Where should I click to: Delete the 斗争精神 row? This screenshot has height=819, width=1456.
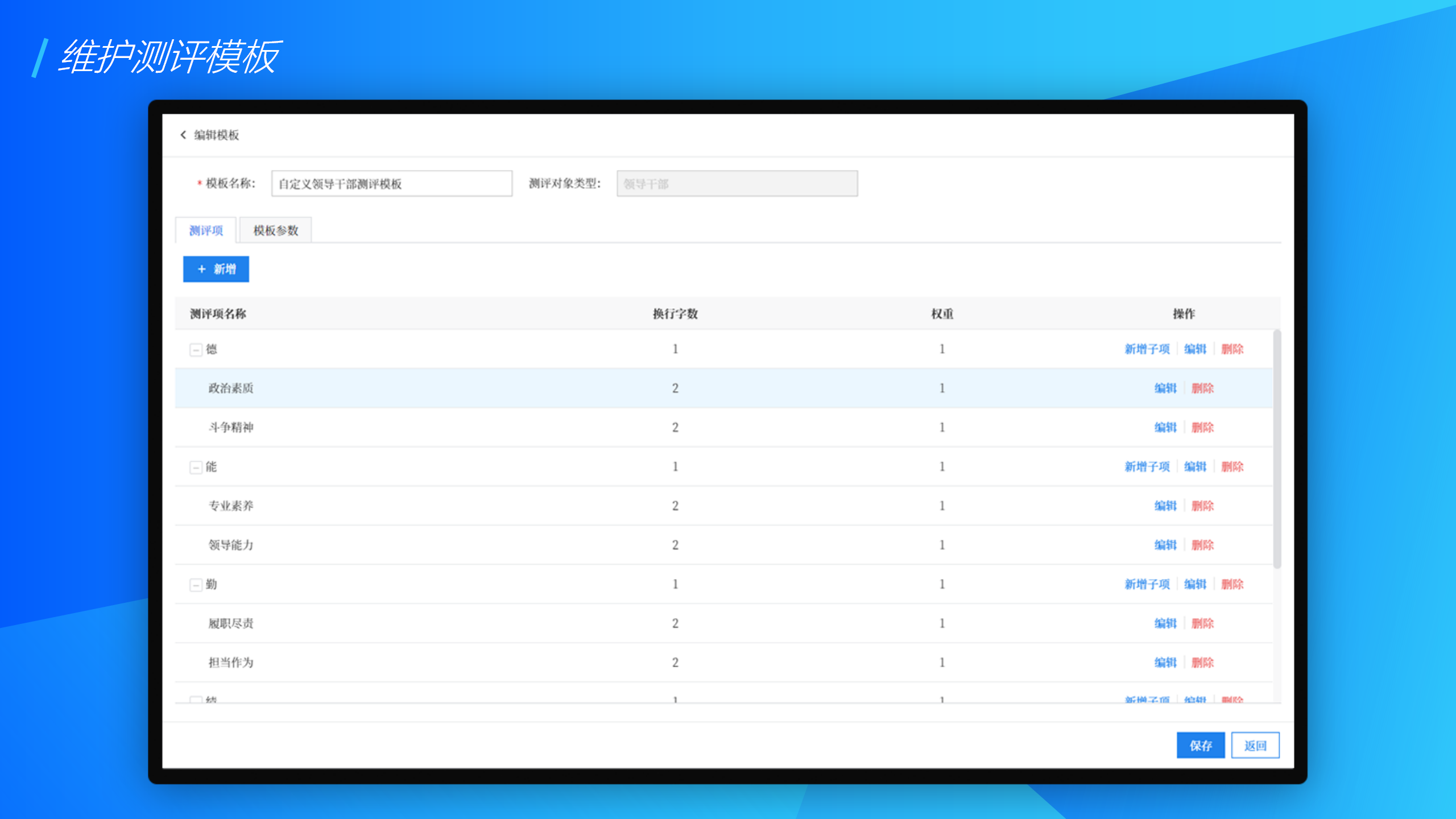click(x=1202, y=428)
